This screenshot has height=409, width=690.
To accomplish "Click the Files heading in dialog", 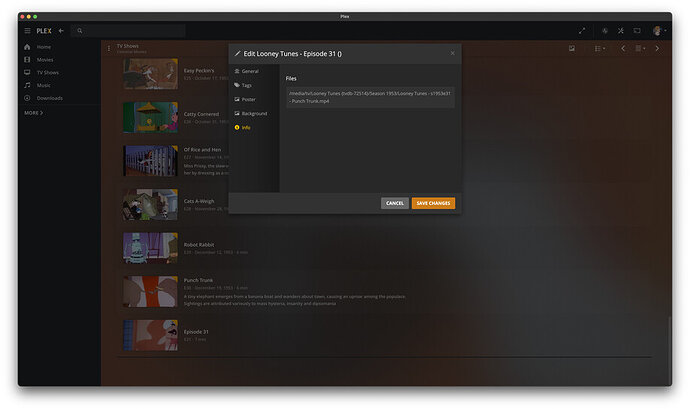I will pos(291,78).
